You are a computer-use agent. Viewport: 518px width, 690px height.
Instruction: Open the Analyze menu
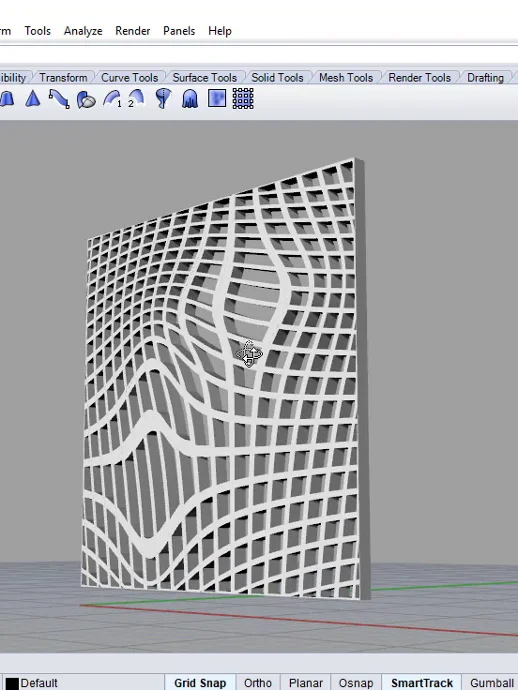click(x=83, y=31)
